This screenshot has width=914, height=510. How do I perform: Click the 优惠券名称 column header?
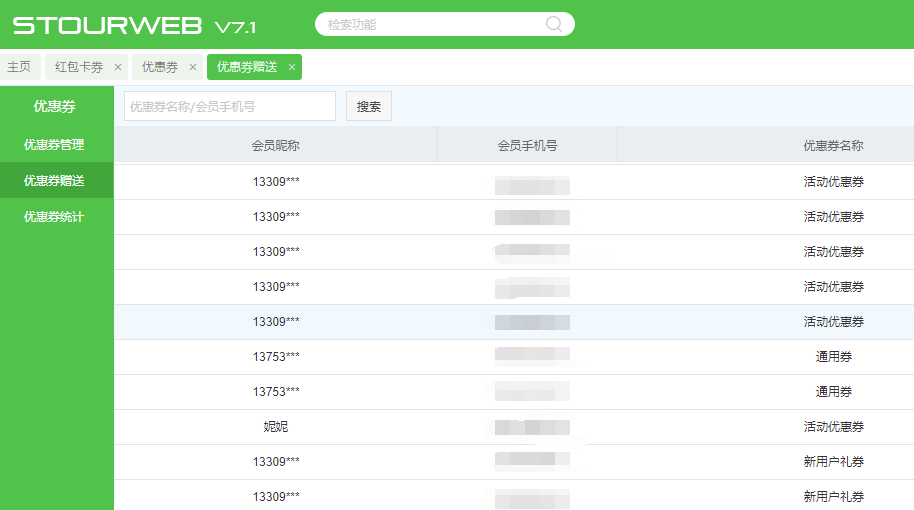(833, 145)
